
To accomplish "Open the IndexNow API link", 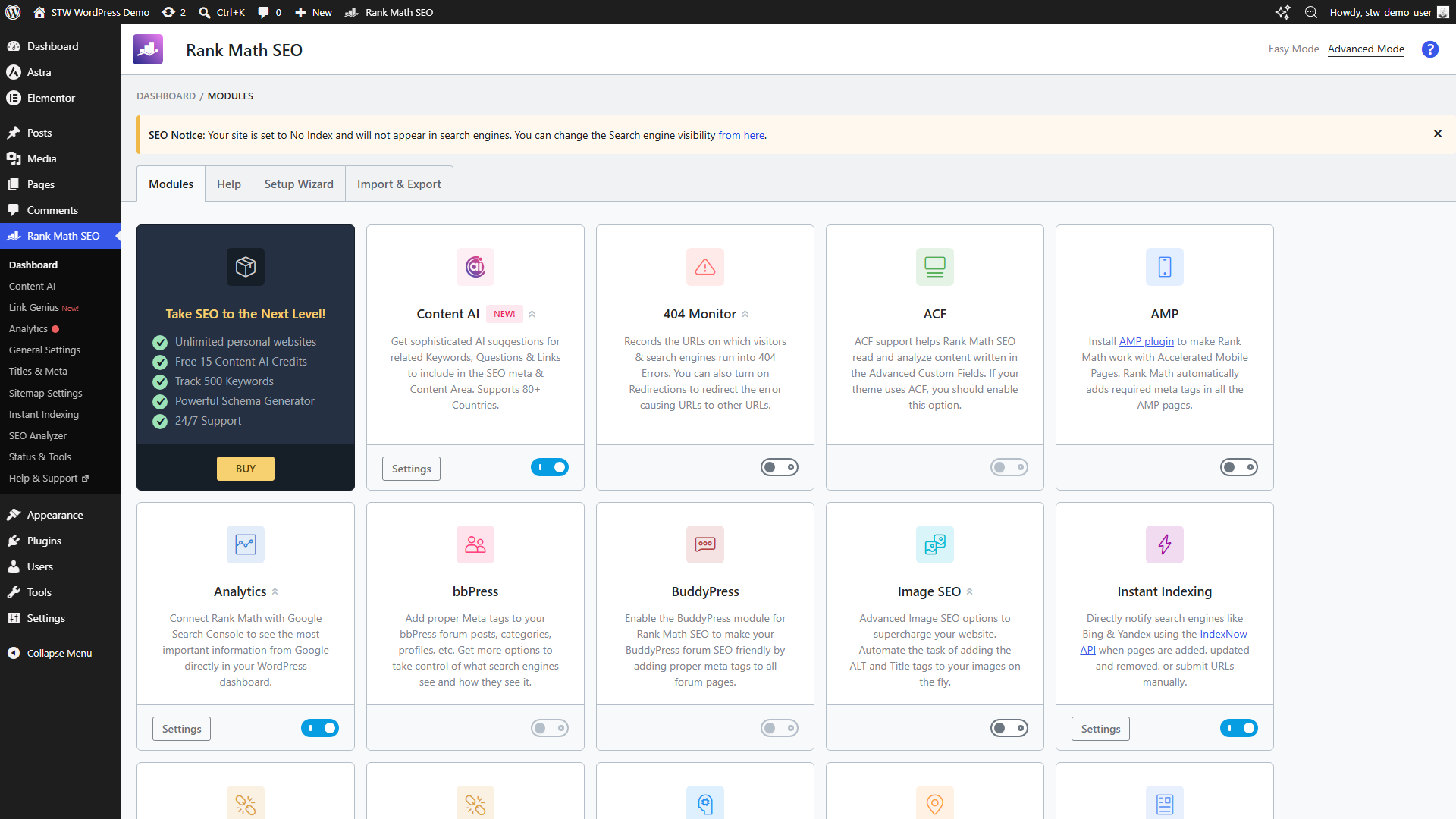I will coord(1222,634).
